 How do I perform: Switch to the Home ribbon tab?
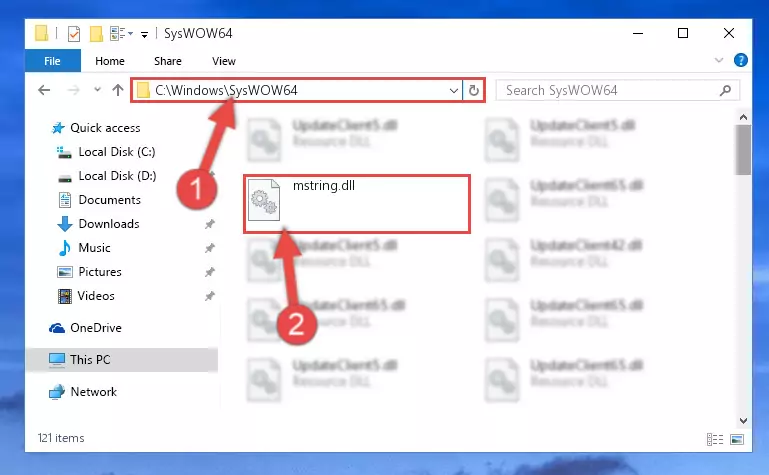point(110,61)
